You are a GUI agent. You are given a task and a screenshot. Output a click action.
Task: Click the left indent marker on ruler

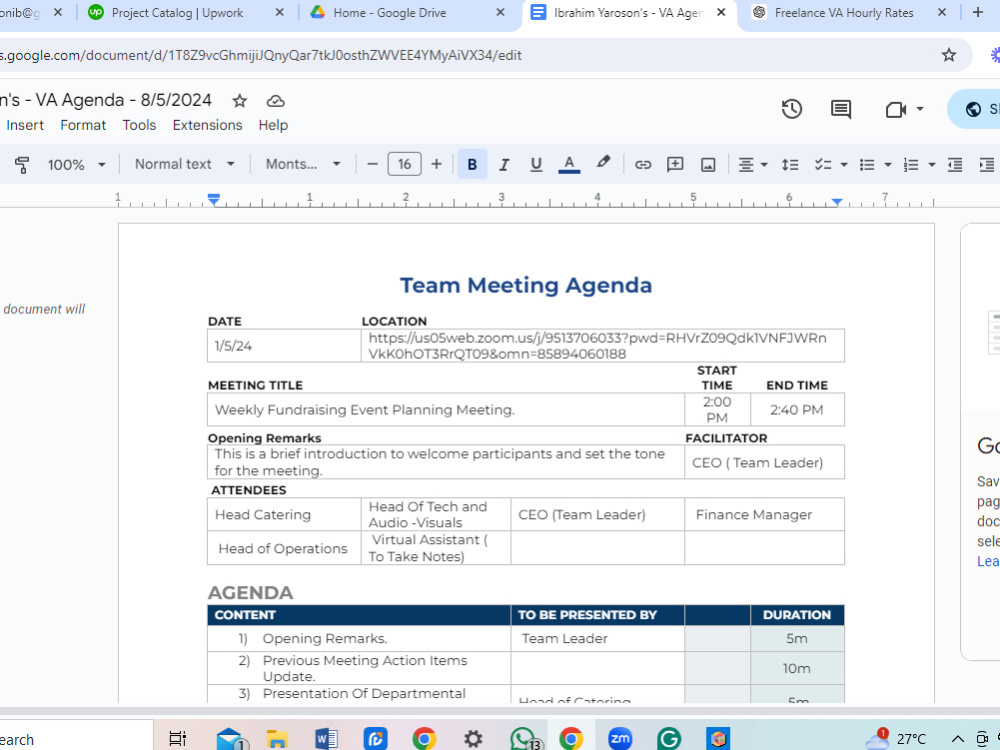click(214, 200)
